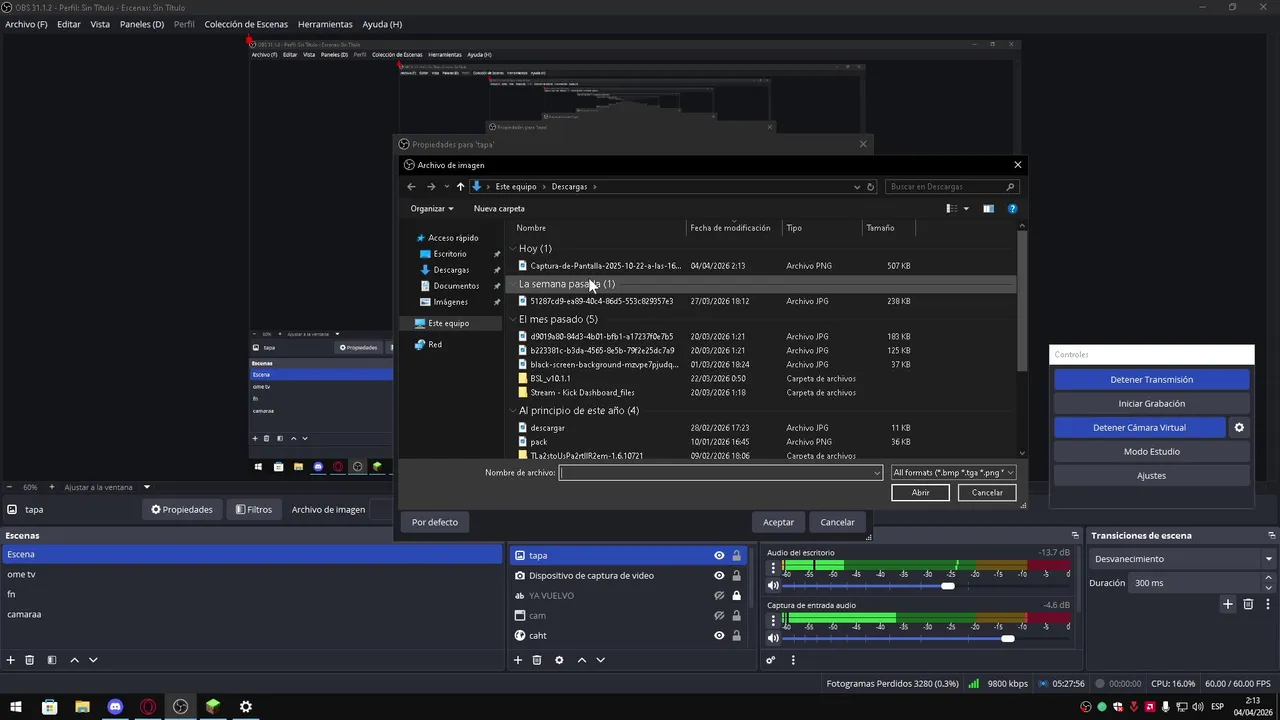Move source down in sources list

coord(600,660)
